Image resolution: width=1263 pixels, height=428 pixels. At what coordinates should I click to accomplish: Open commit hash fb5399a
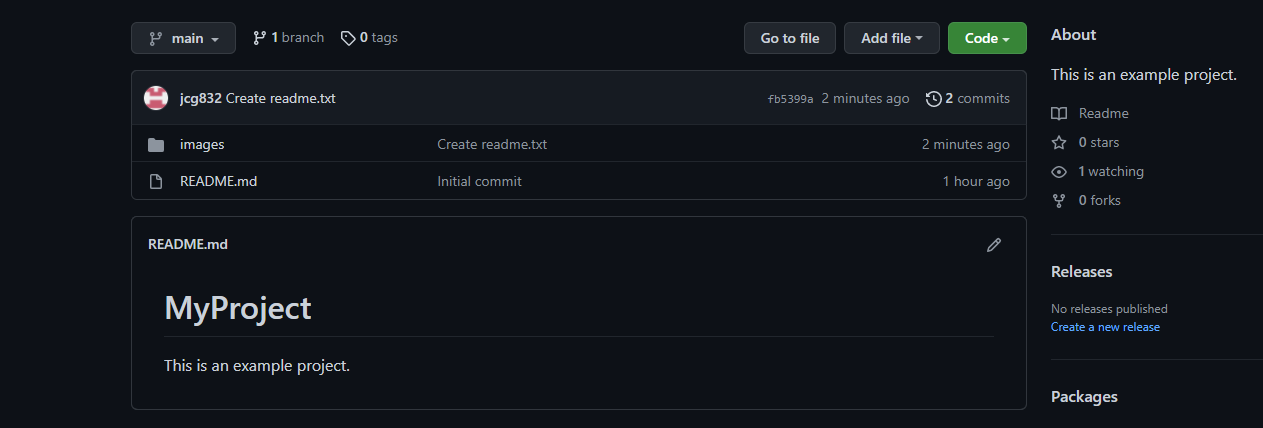790,99
